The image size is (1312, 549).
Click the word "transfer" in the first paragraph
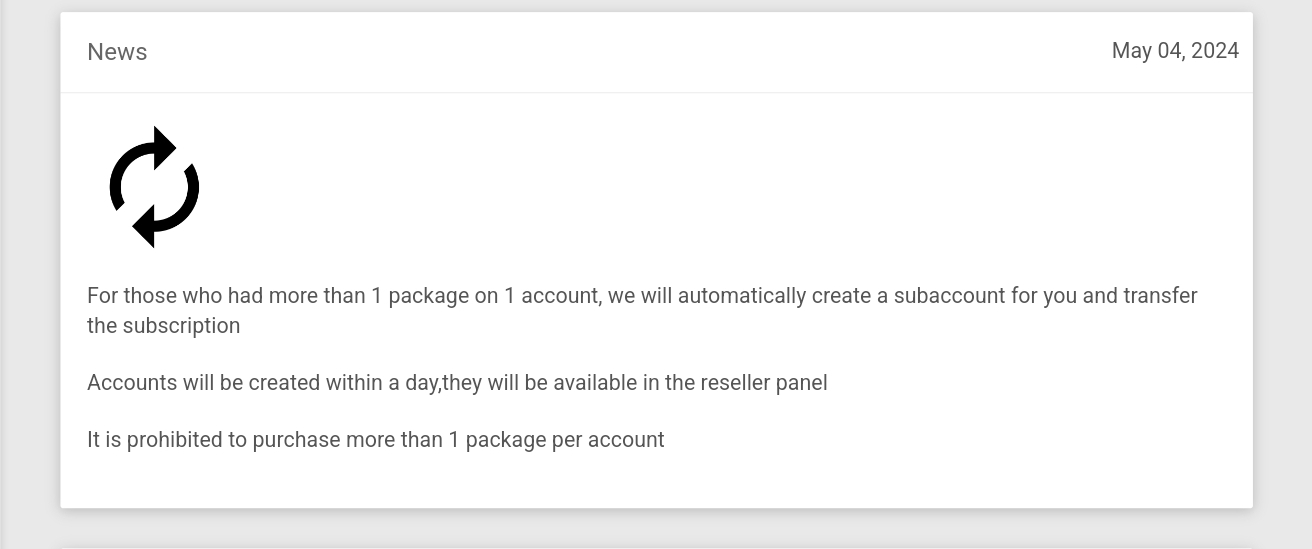1160,296
